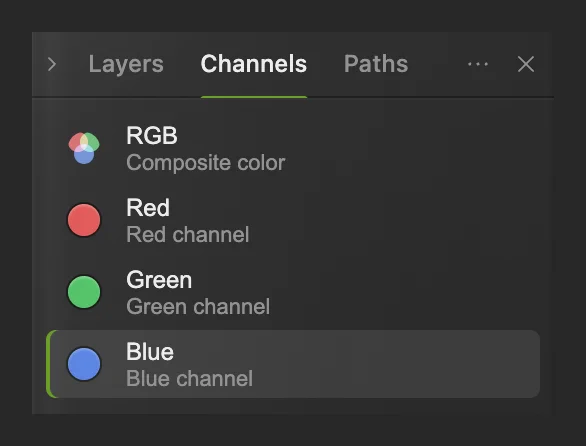Viewport: 586px width, 446px height.
Task: Click the 'Composite color' subtitle text
Action: click(206, 163)
